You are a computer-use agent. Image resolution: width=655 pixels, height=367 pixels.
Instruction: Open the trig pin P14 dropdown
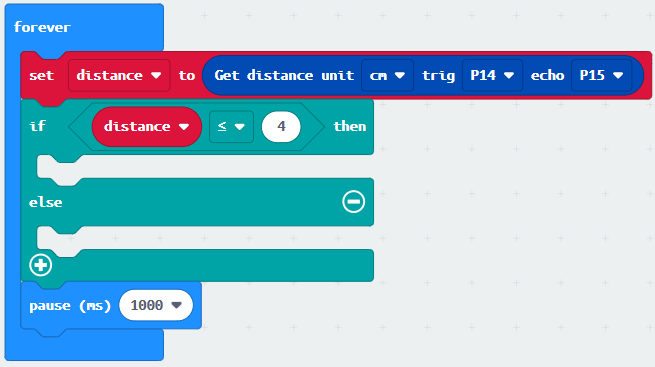coord(492,76)
